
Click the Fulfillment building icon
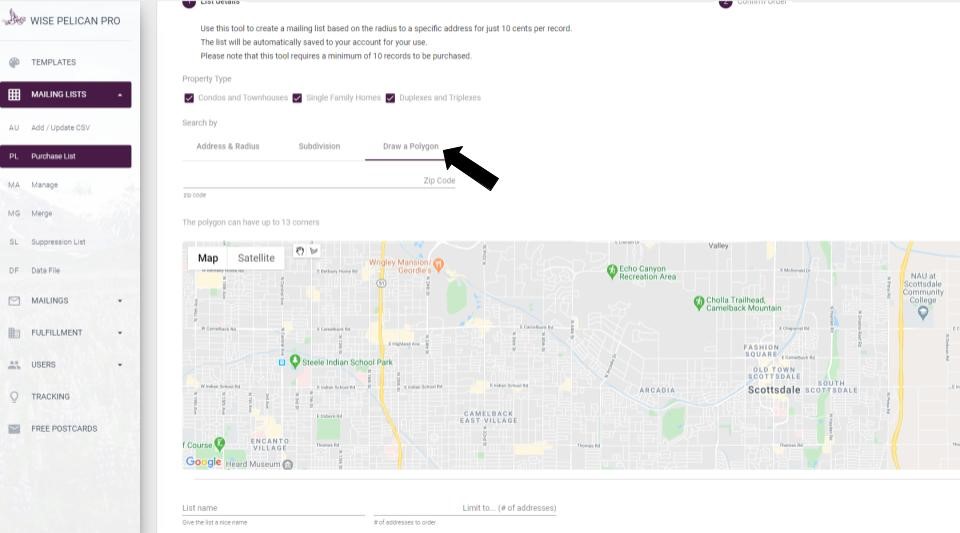[14, 333]
